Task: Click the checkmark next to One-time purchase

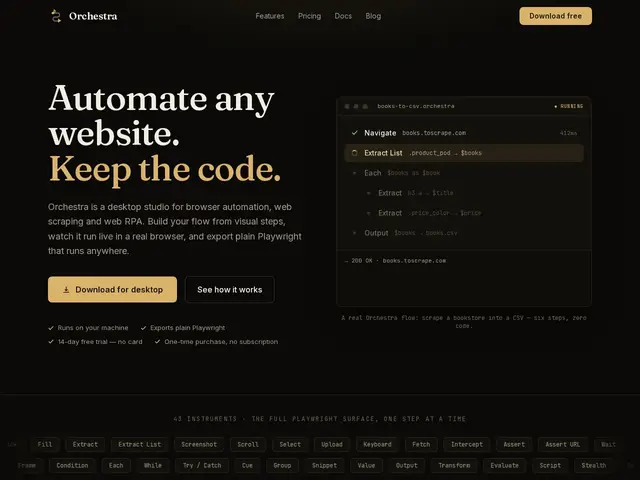Action: click(158, 342)
